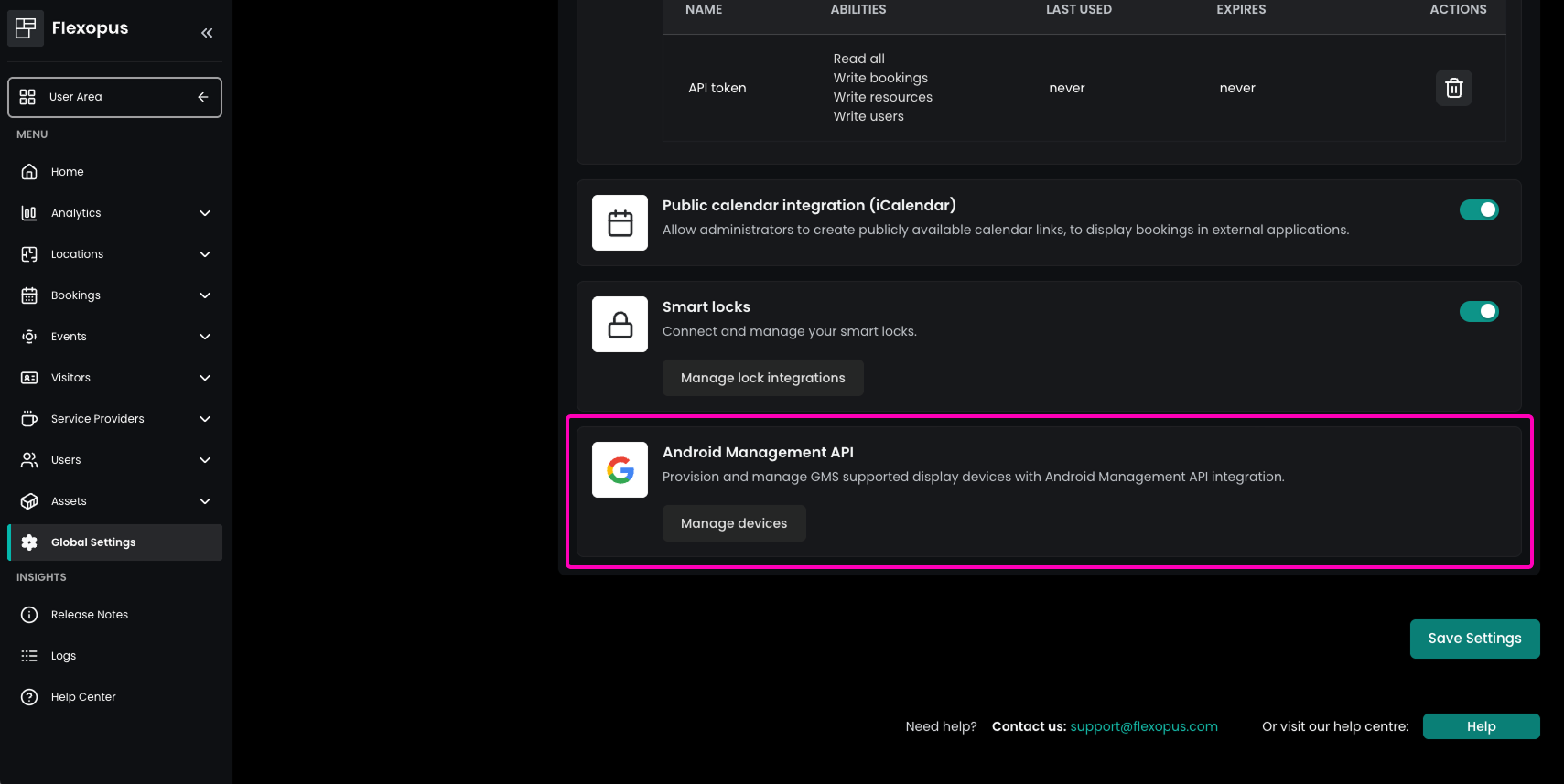Go to Home in the menu
The height and width of the screenshot is (784, 1564).
coord(68,172)
